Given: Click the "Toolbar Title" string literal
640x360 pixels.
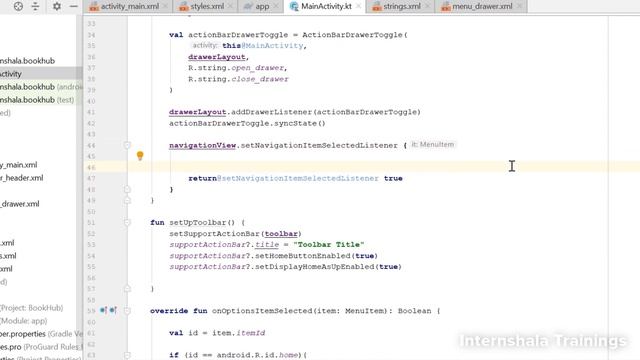Looking at the screenshot, I should (x=329, y=244).
